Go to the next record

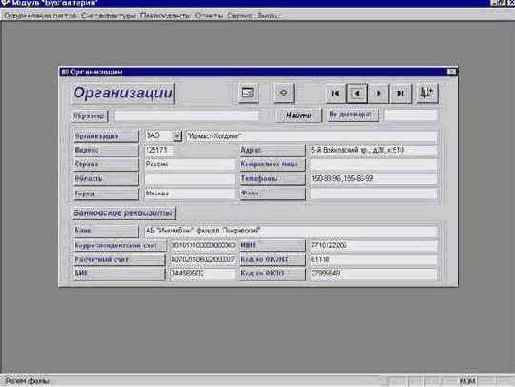[x=379, y=93]
